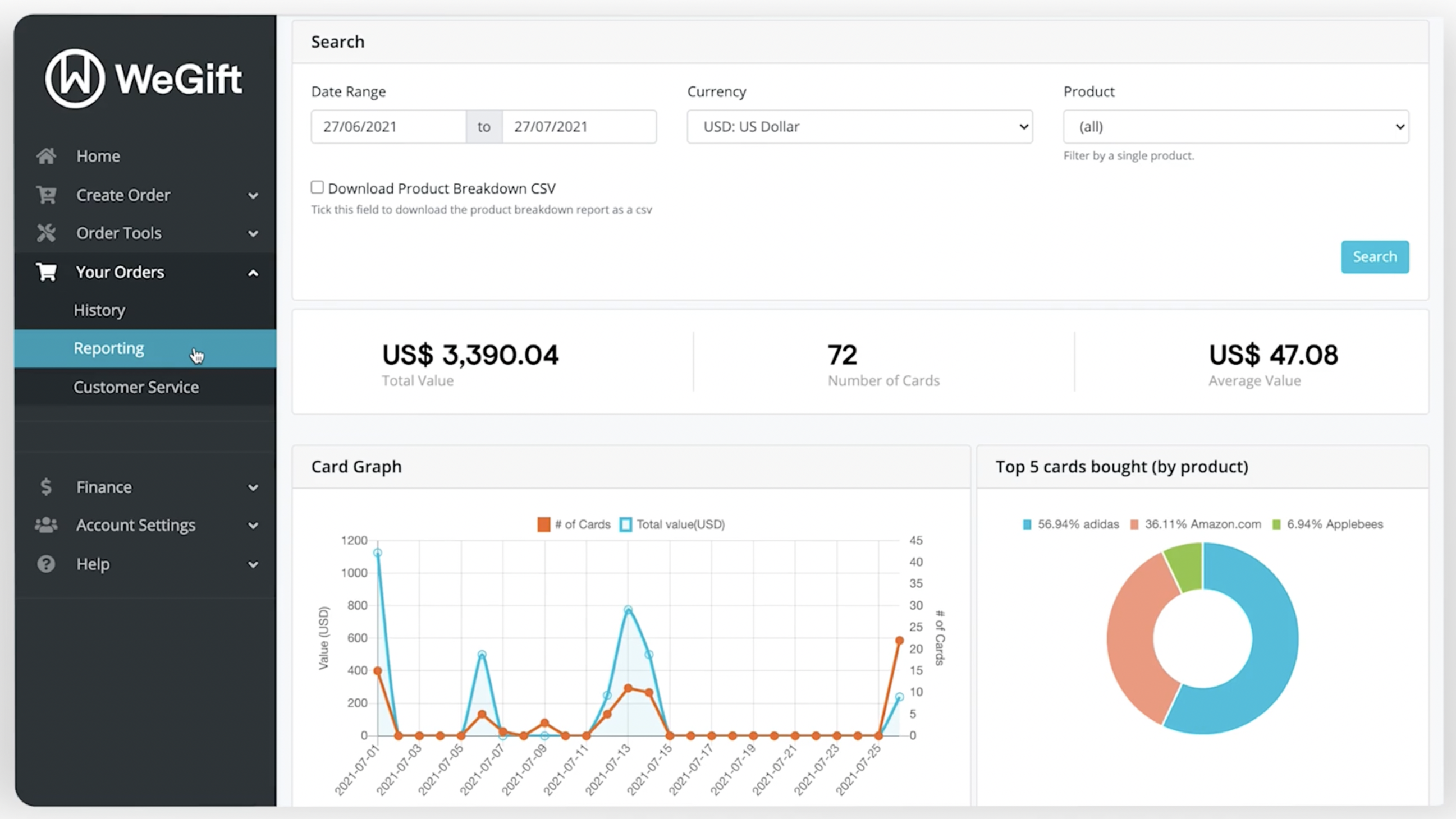Click the Your Orders cart icon
Image resolution: width=1456 pixels, height=819 pixels.
click(x=47, y=272)
